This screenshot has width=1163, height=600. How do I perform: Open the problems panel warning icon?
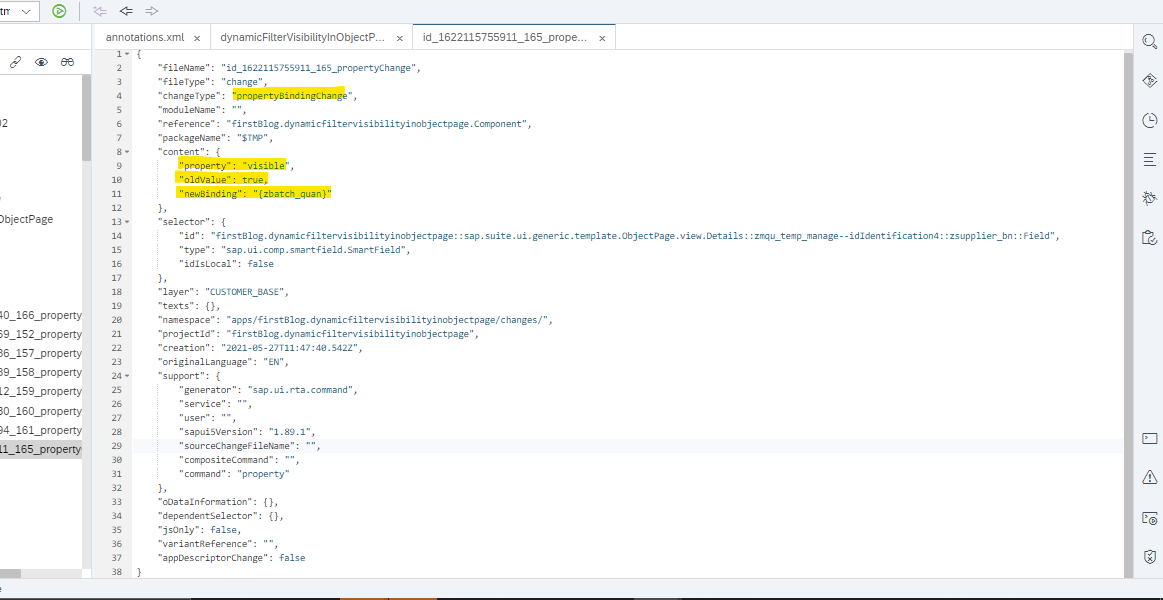[1149, 477]
